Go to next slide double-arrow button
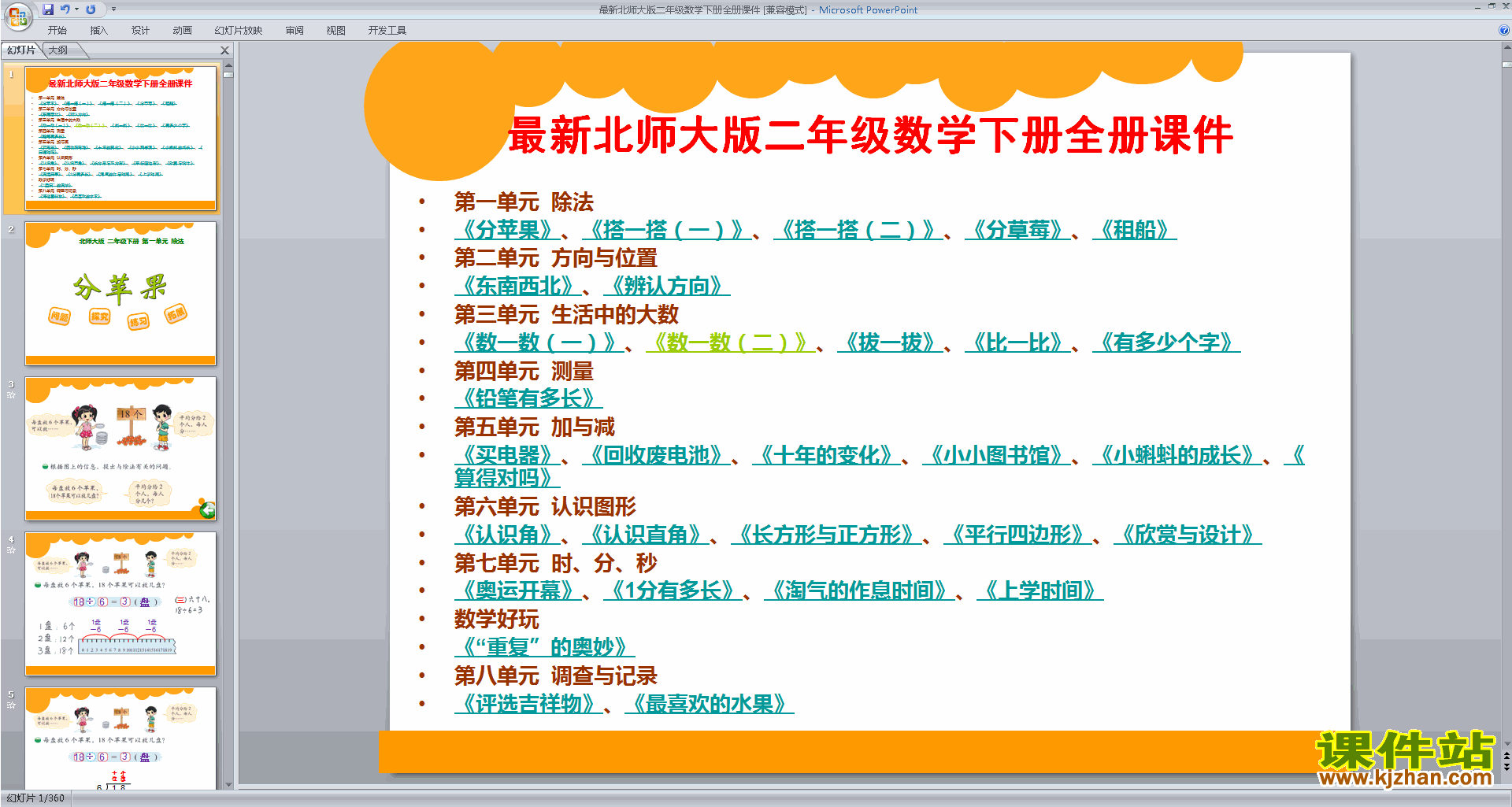Viewport: 1512px width, 807px height. pos(1506,767)
